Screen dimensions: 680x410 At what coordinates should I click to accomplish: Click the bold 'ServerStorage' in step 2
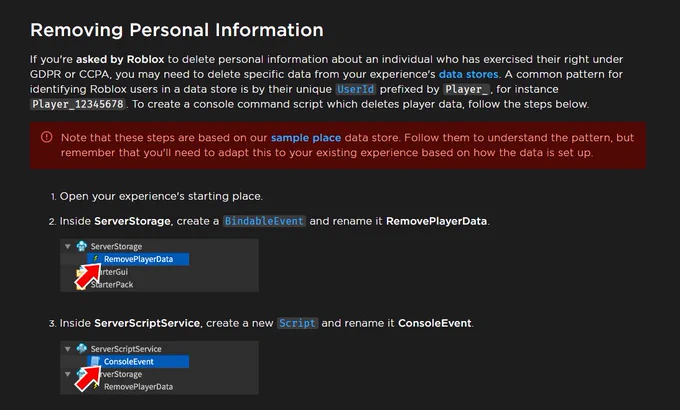(x=132, y=221)
